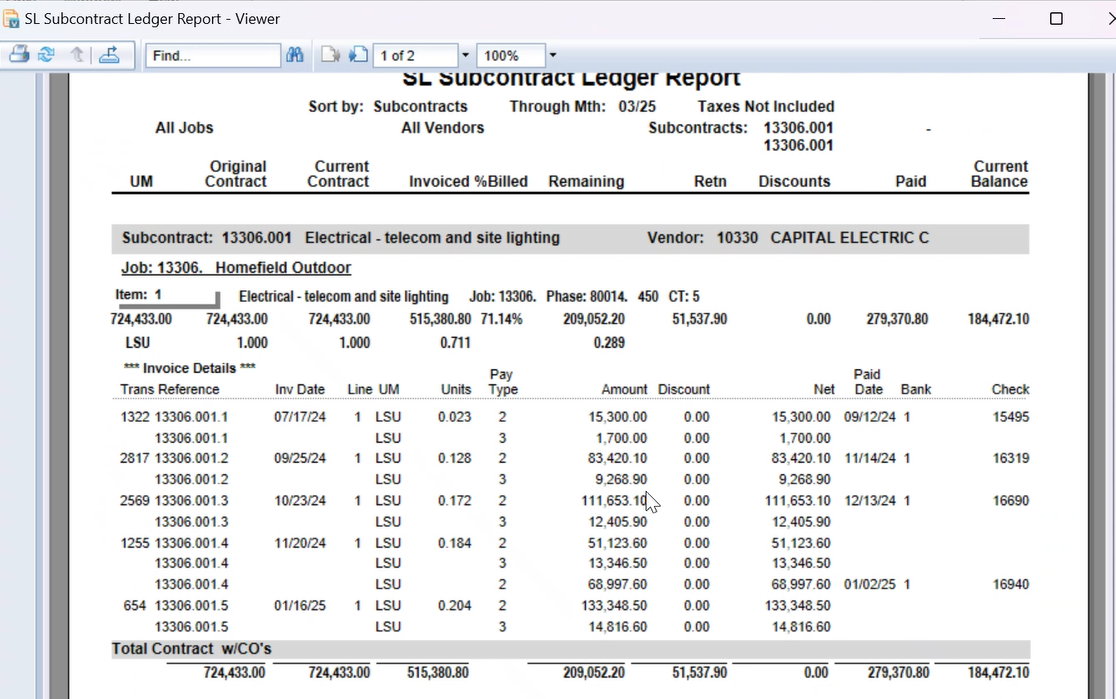The image size is (1116, 699).
Task: Start the search with the binoculars icon
Action: click(x=295, y=55)
